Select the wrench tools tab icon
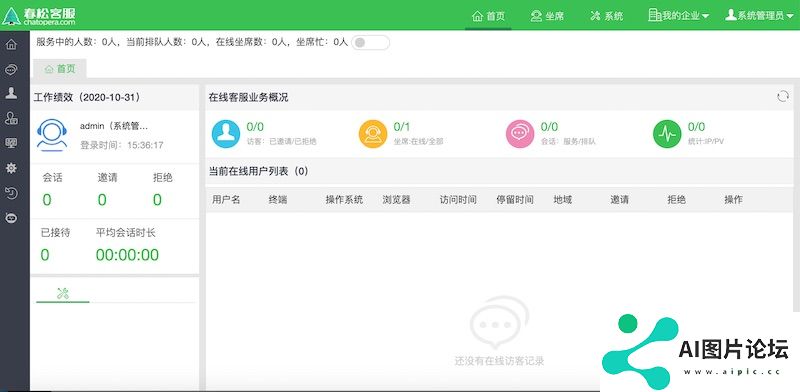The width and height of the screenshot is (800, 392). [63, 293]
